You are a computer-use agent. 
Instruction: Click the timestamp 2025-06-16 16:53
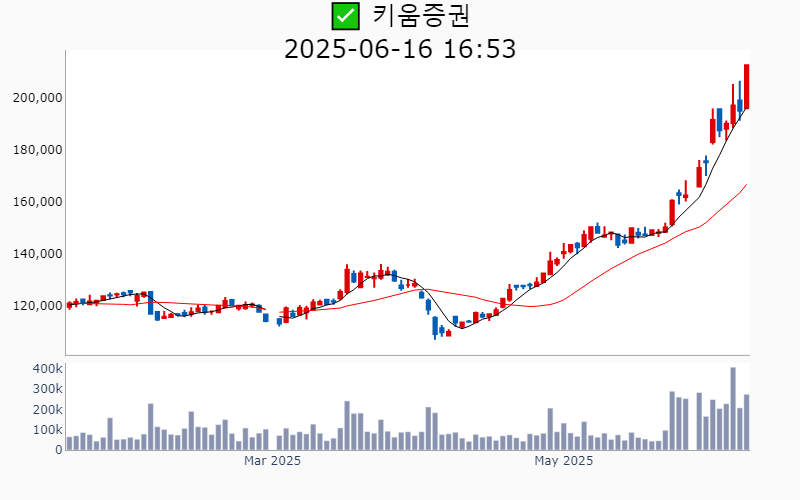coord(400,49)
